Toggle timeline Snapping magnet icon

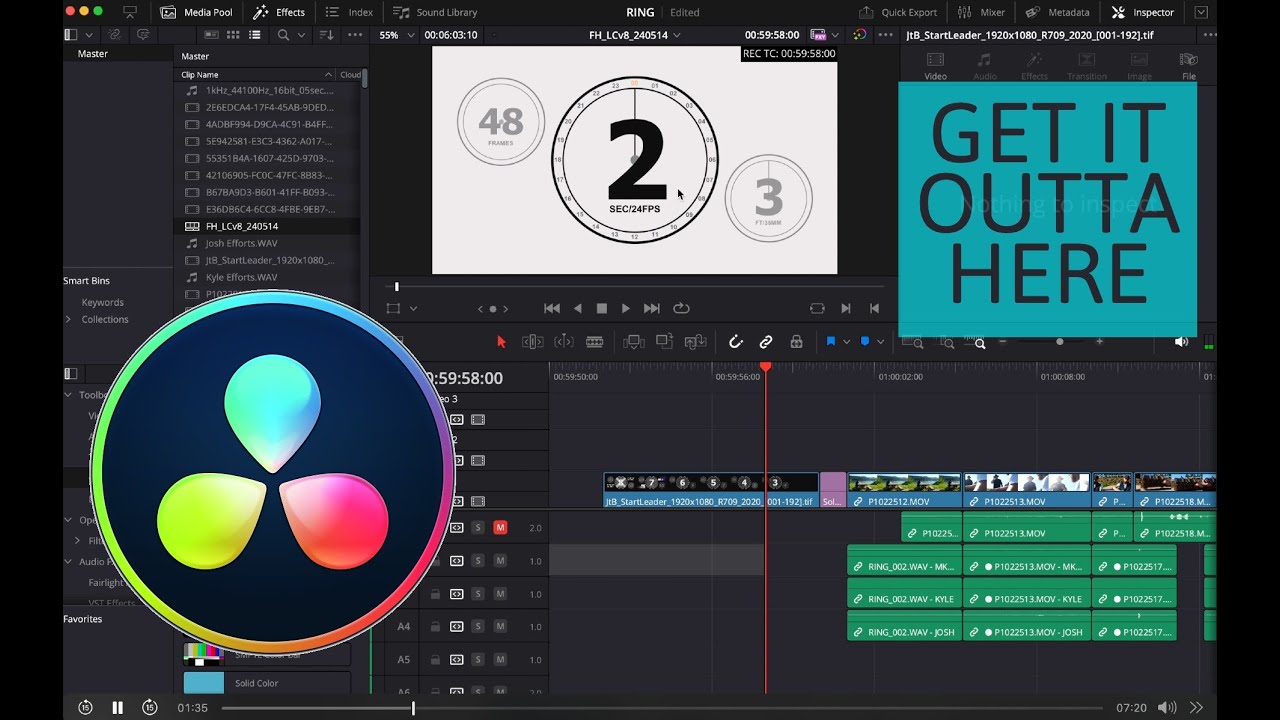coord(736,342)
